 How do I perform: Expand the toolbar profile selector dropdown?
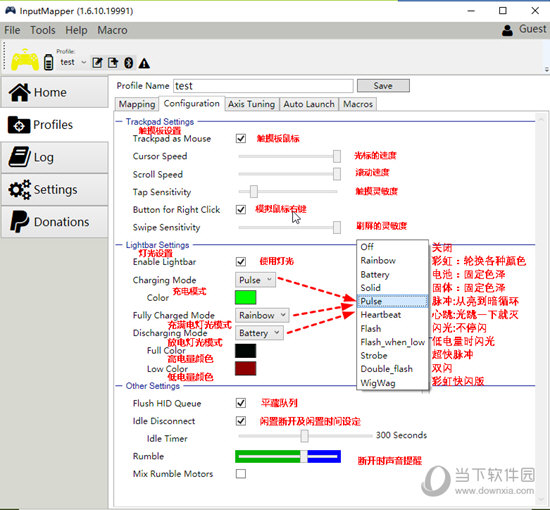[83, 62]
